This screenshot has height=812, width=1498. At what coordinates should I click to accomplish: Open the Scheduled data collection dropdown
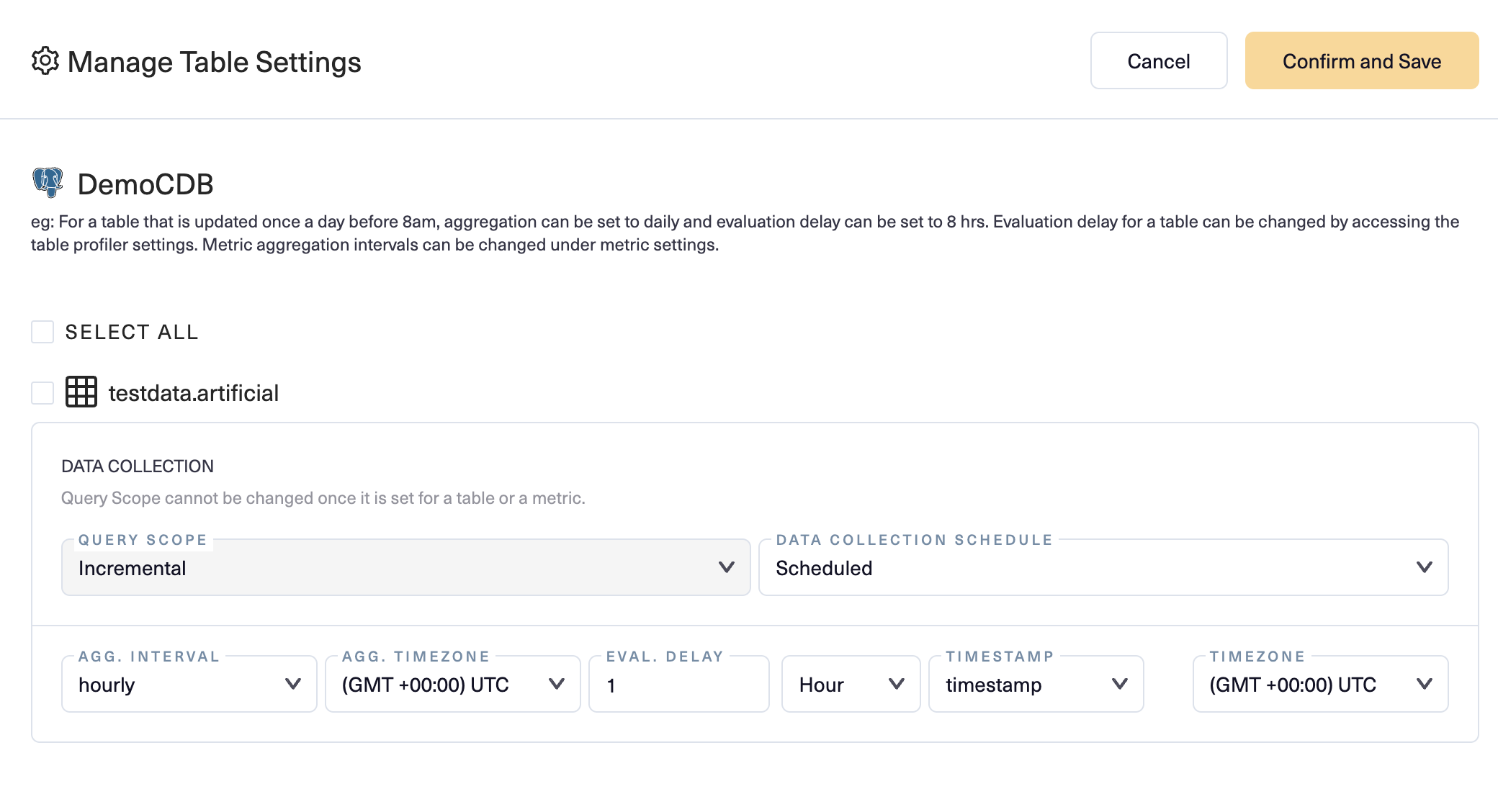coord(1080,568)
